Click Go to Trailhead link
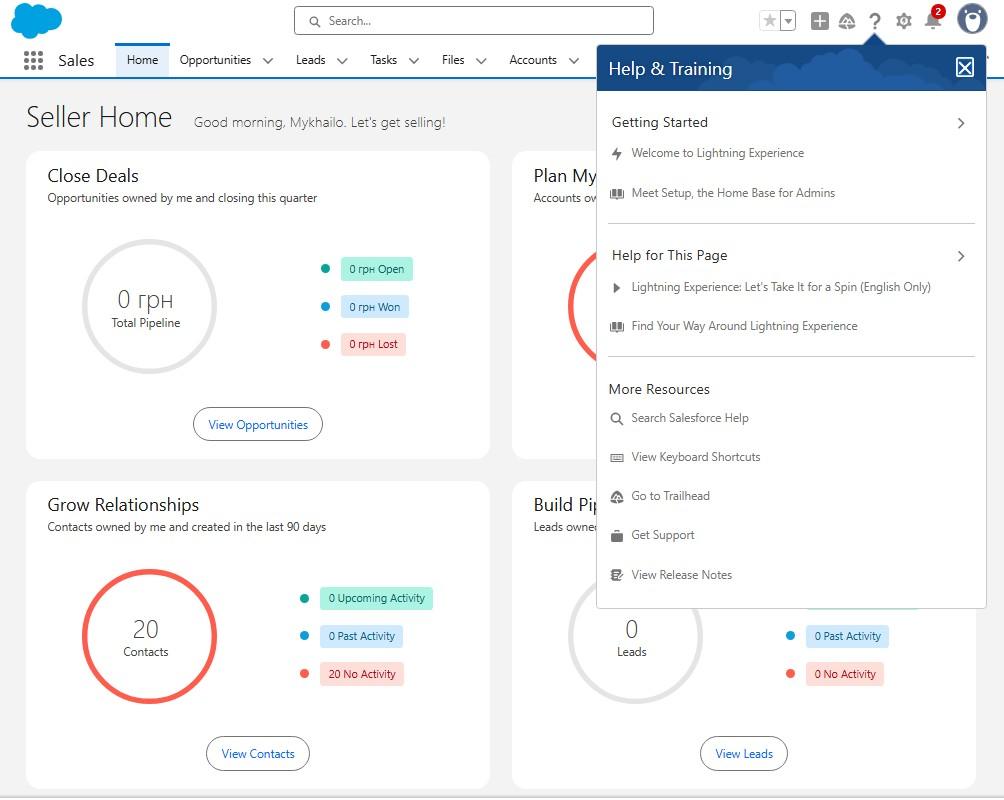 point(670,496)
